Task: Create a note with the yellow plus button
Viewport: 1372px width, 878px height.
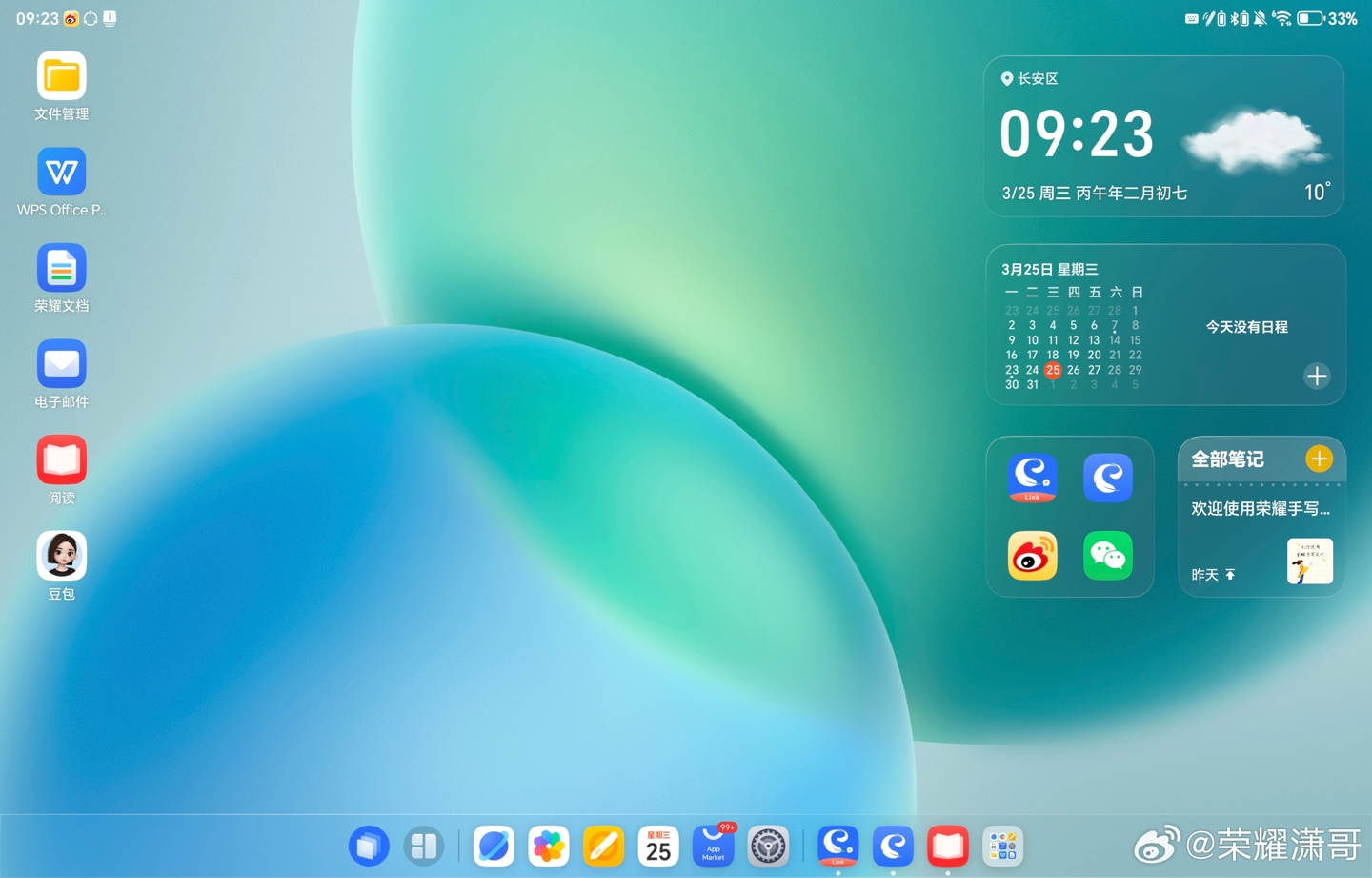Action: [1320, 458]
